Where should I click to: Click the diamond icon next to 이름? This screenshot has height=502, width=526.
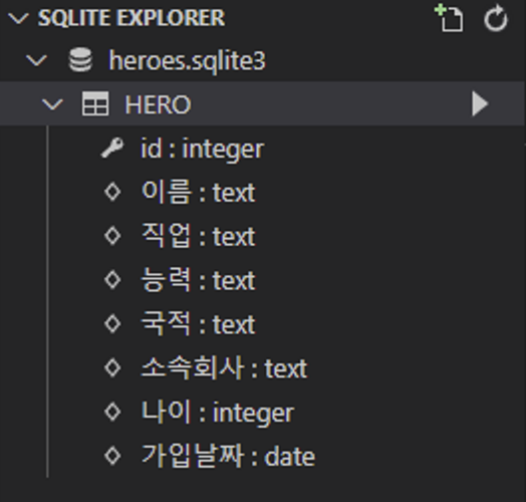(112, 192)
